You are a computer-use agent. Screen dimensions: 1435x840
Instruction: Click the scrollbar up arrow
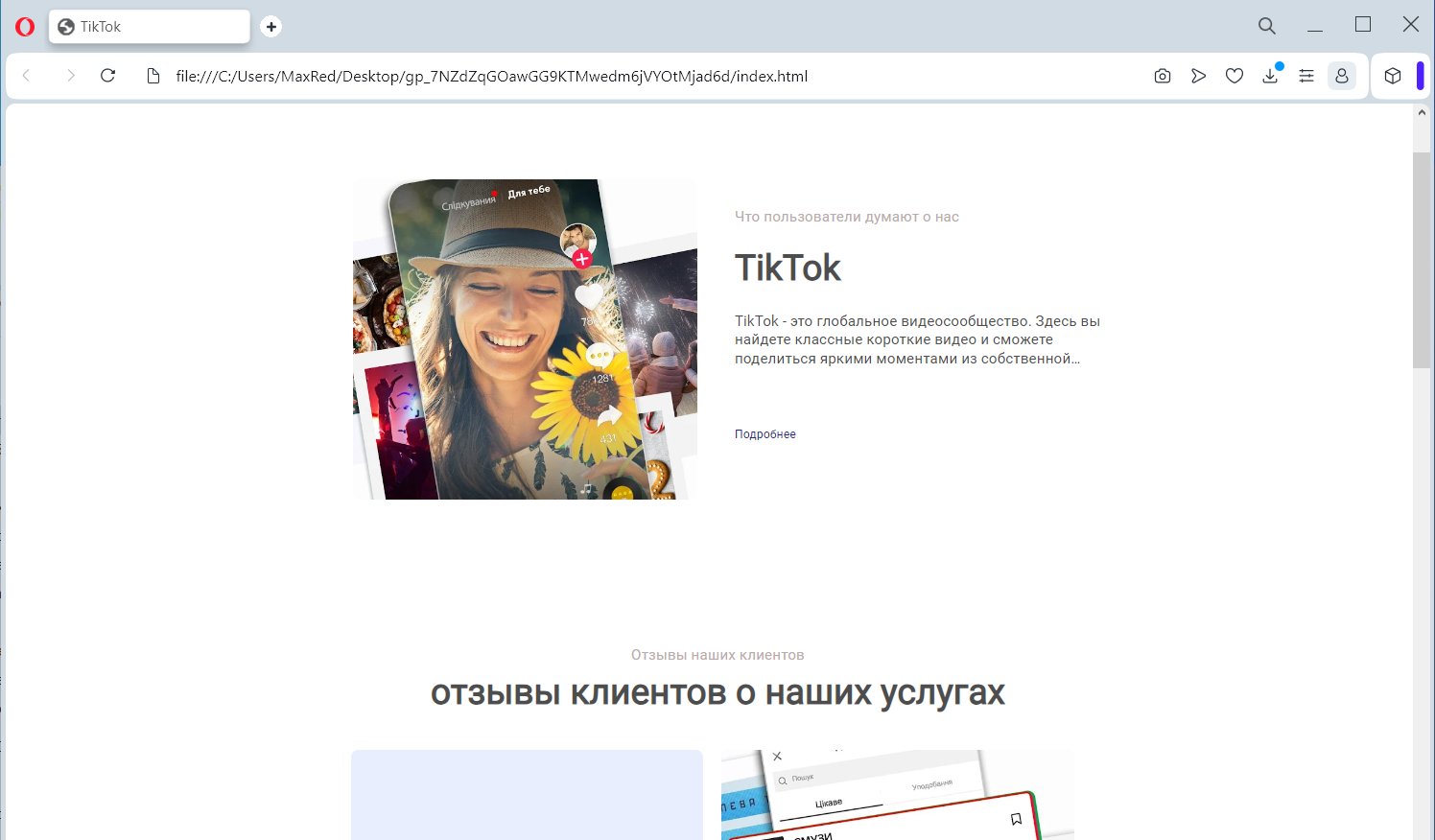click(x=1422, y=112)
